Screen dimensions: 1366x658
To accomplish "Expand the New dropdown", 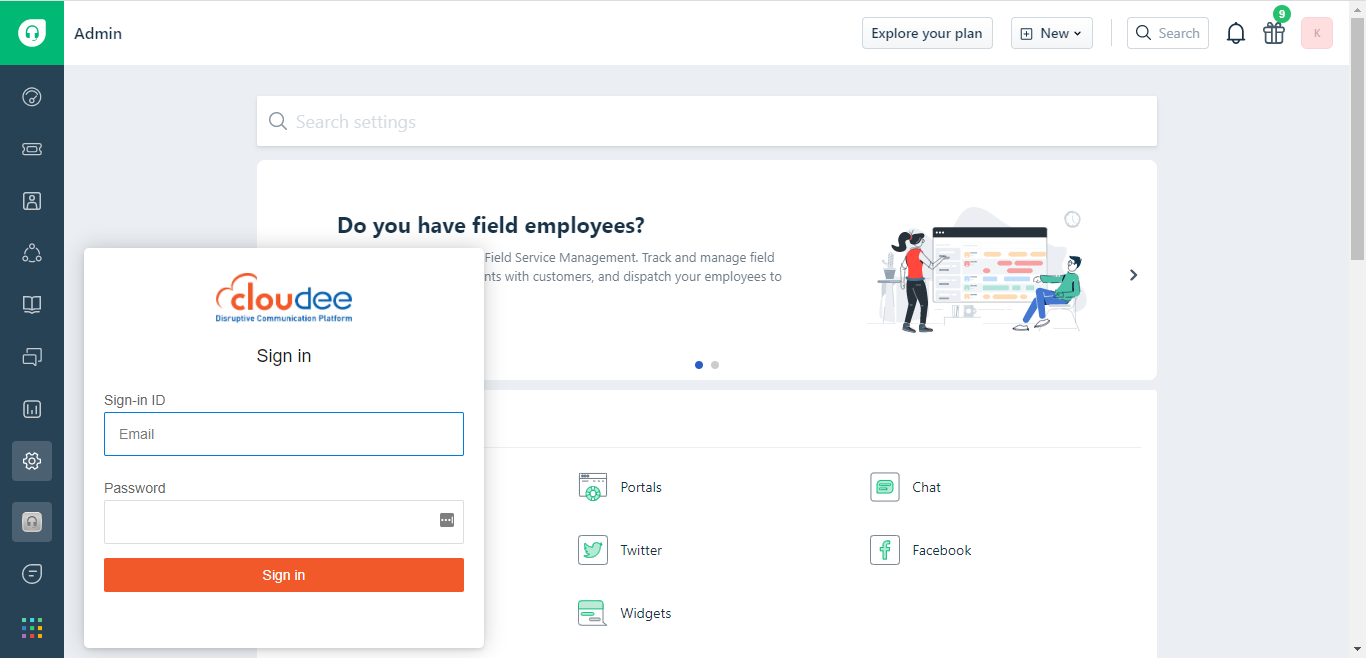I will [x=1052, y=33].
